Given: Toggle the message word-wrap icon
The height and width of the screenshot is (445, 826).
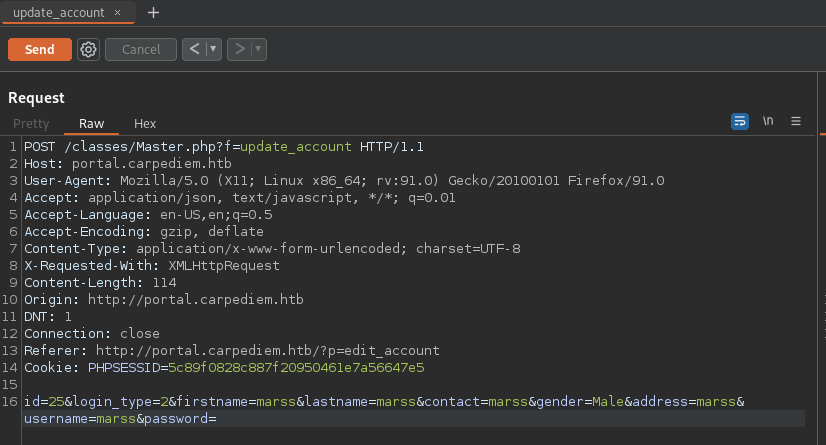Looking at the screenshot, I should tap(740, 121).
